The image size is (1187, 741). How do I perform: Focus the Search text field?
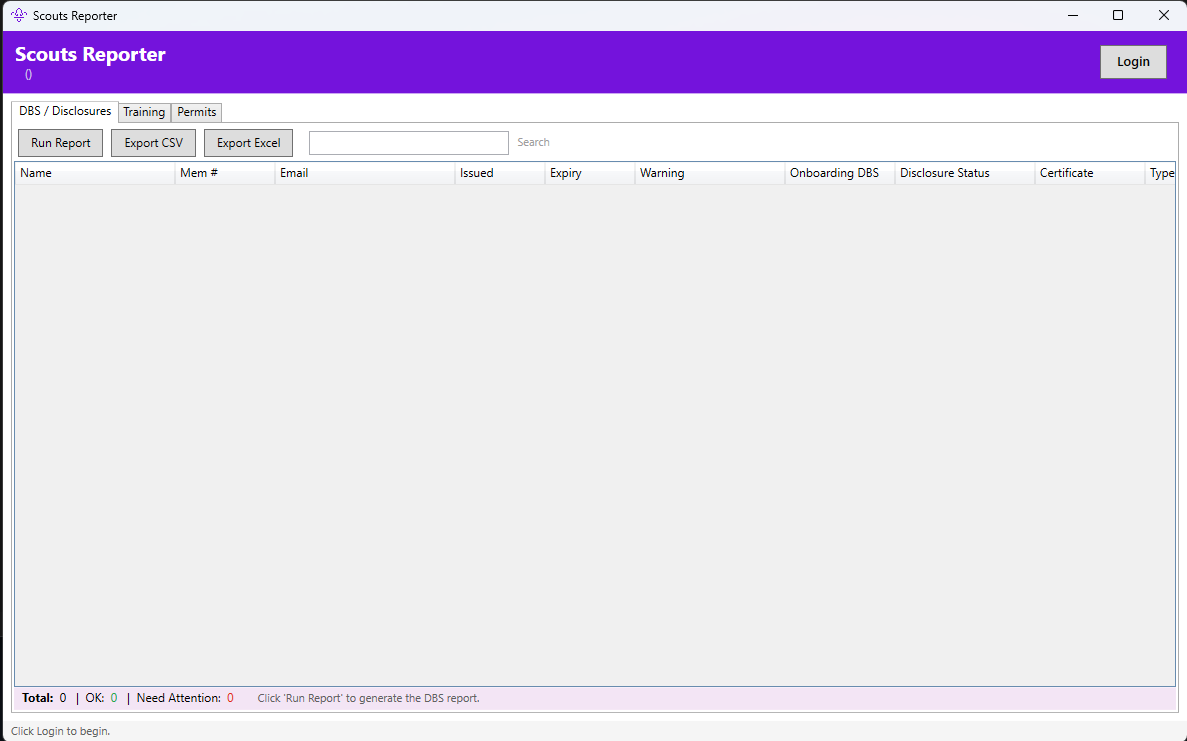tap(409, 143)
